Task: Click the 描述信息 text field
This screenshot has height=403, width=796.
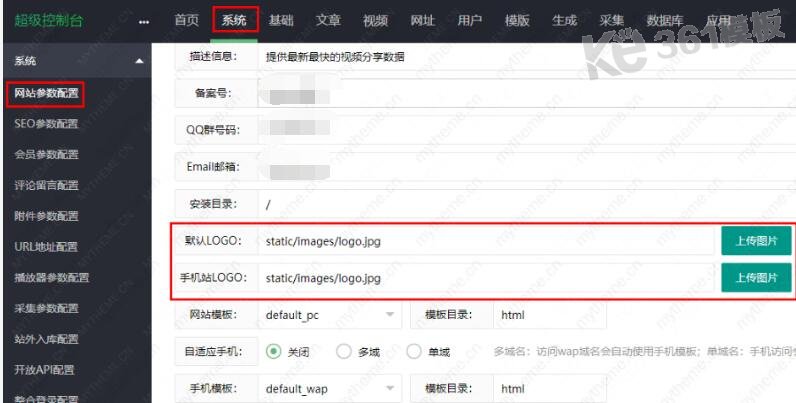Action: pyautogui.click(x=526, y=57)
